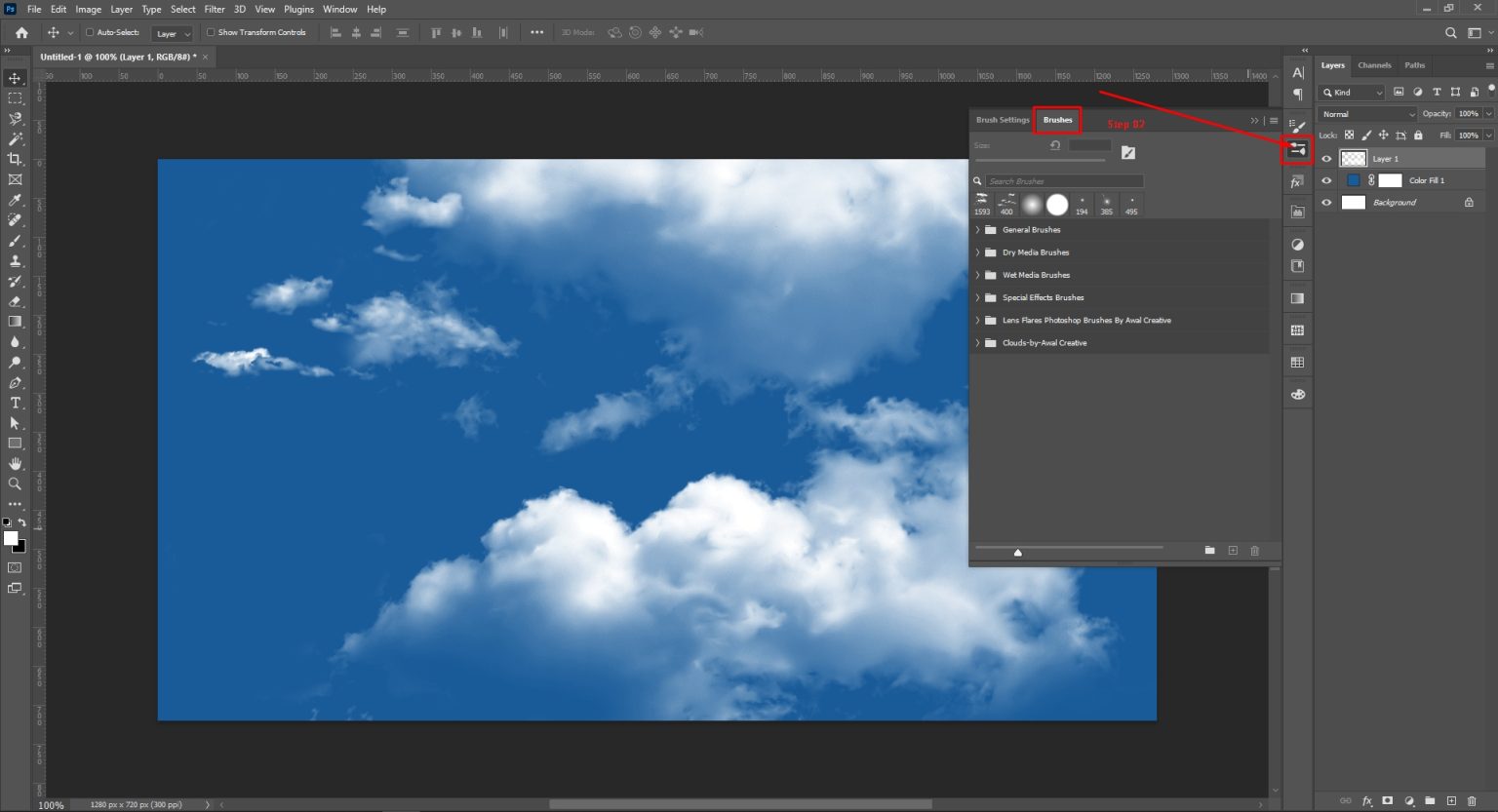Toggle lock transparent pixels
Screen dimensions: 1498x812
coord(1349,135)
